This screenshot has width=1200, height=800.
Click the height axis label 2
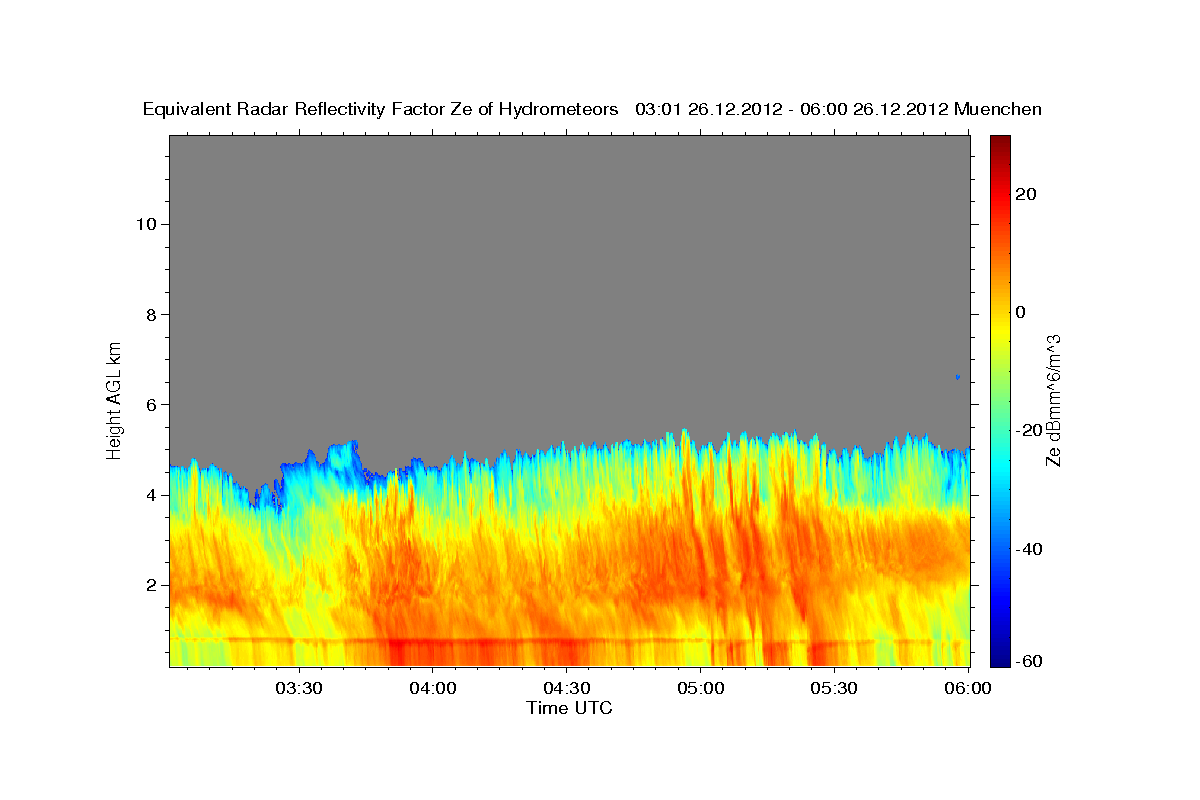(x=151, y=585)
